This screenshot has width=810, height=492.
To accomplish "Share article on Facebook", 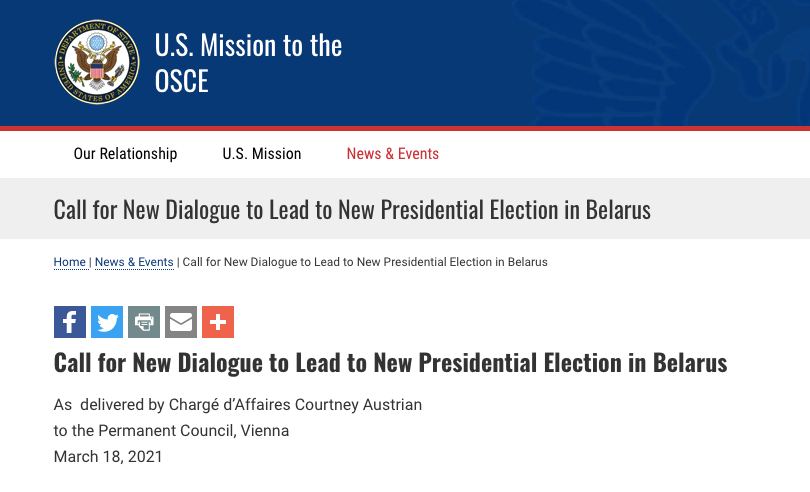I will pos(70,322).
